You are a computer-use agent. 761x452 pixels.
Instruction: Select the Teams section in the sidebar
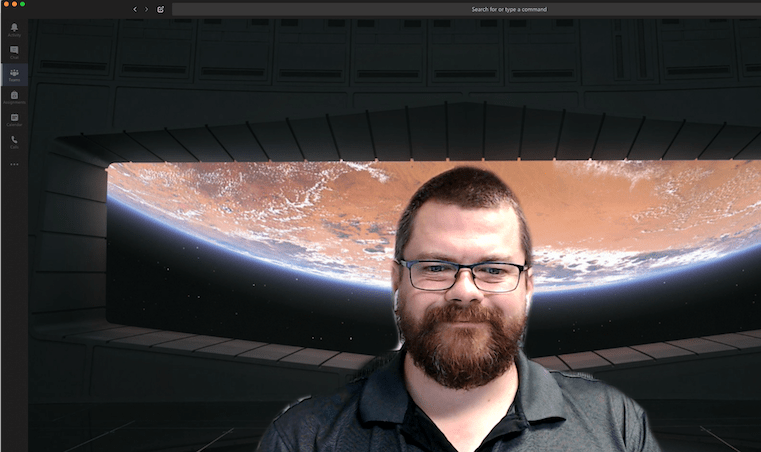click(x=14, y=75)
